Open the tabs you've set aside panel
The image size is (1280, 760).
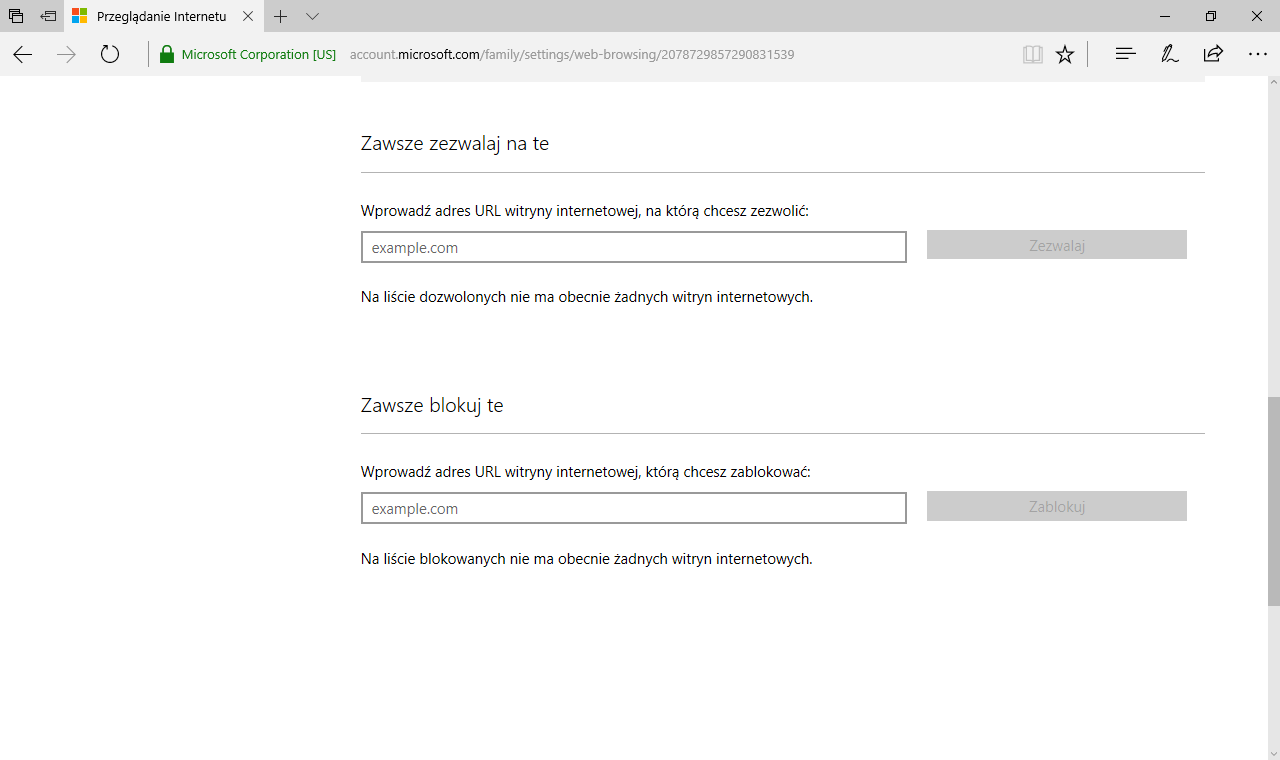tap(16, 17)
